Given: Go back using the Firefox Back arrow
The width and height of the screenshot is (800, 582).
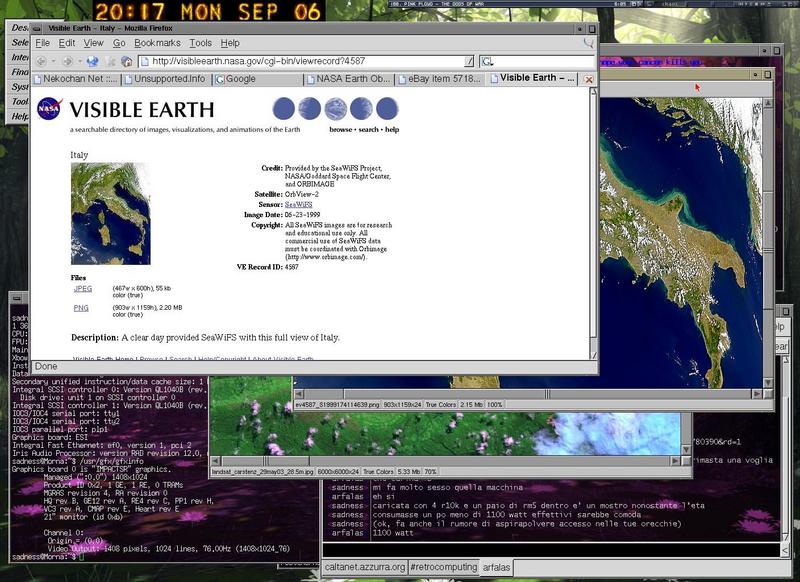Looking at the screenshot, I should (x=41, y=61).
